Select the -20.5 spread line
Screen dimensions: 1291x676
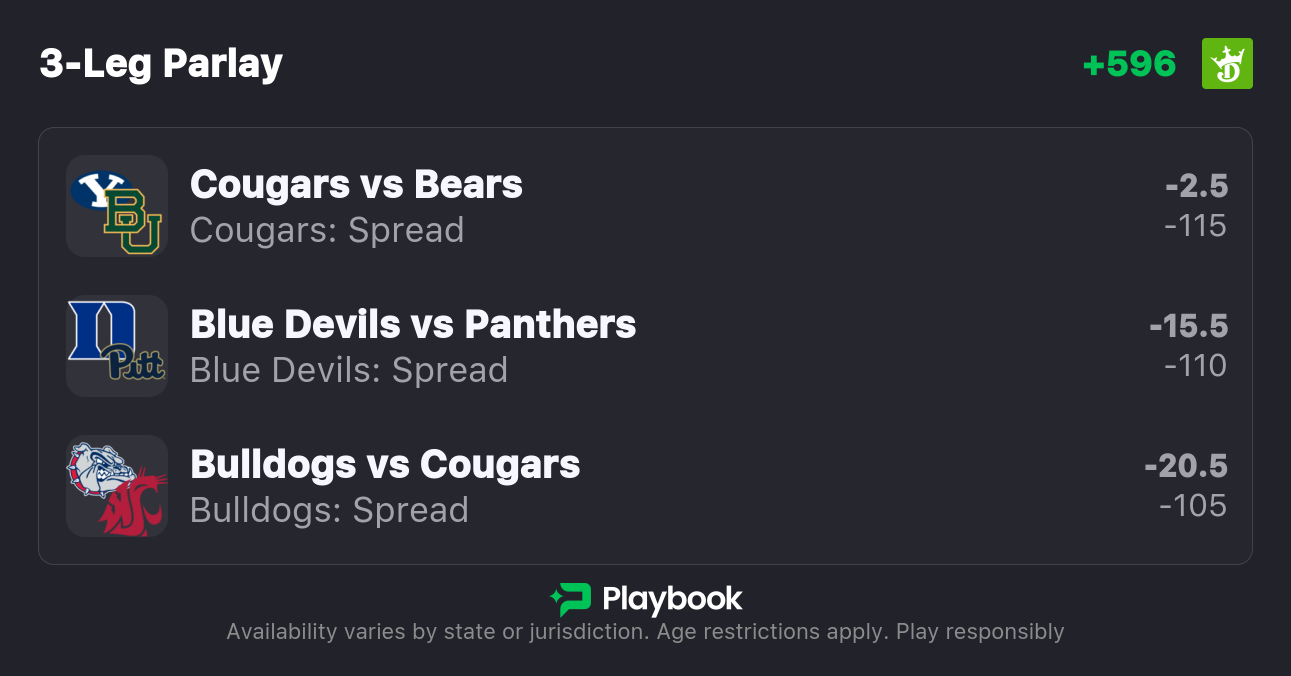pos(1186,466)
